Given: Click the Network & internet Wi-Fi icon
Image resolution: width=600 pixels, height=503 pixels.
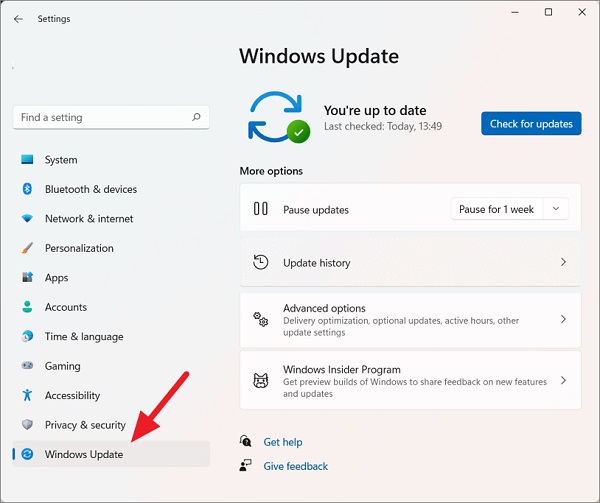Looking at the screenshot, I should pyautogui.click(x=27, y=218).
